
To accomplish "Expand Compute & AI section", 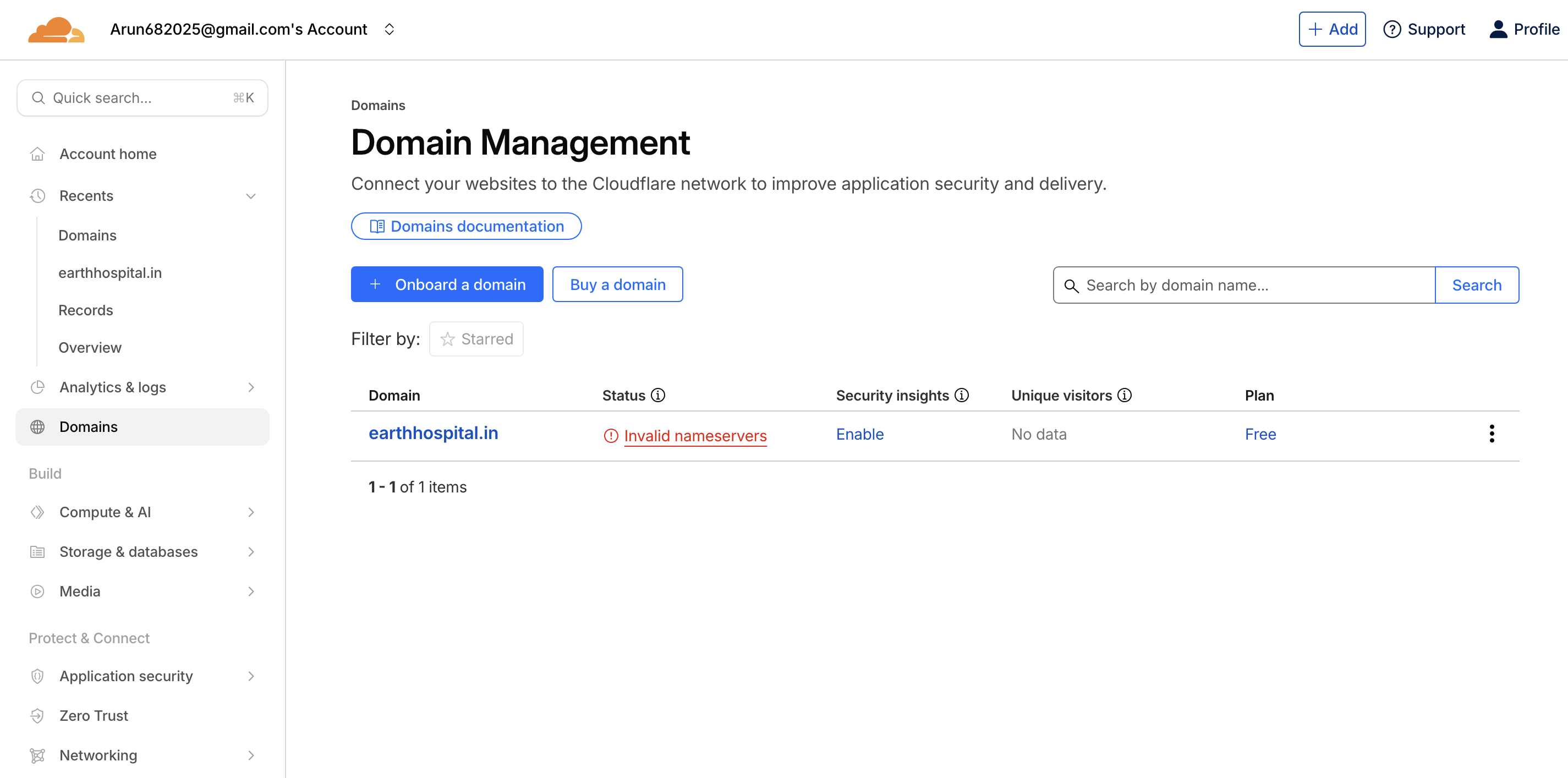I will click(250, 512).
